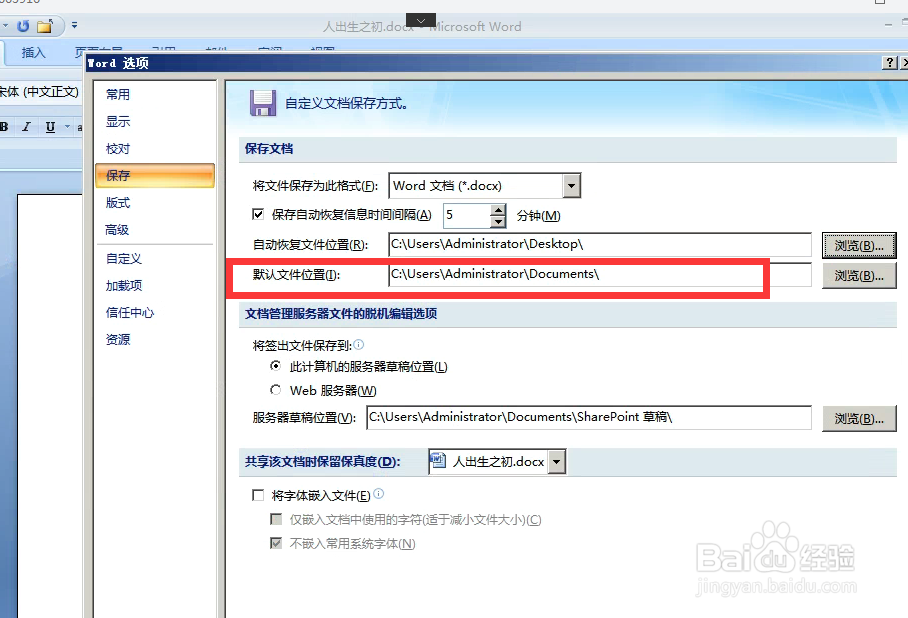Open the 人出生之初.docx document dropdown
908x618 pixels.
[556, 462]
